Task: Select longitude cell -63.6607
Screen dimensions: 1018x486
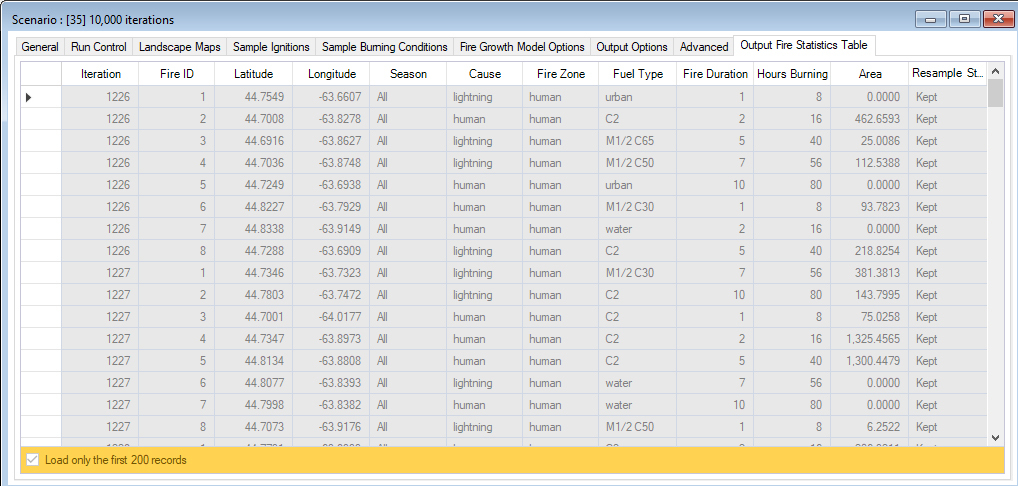Action: pyautogui.click(x=331, y=97)
